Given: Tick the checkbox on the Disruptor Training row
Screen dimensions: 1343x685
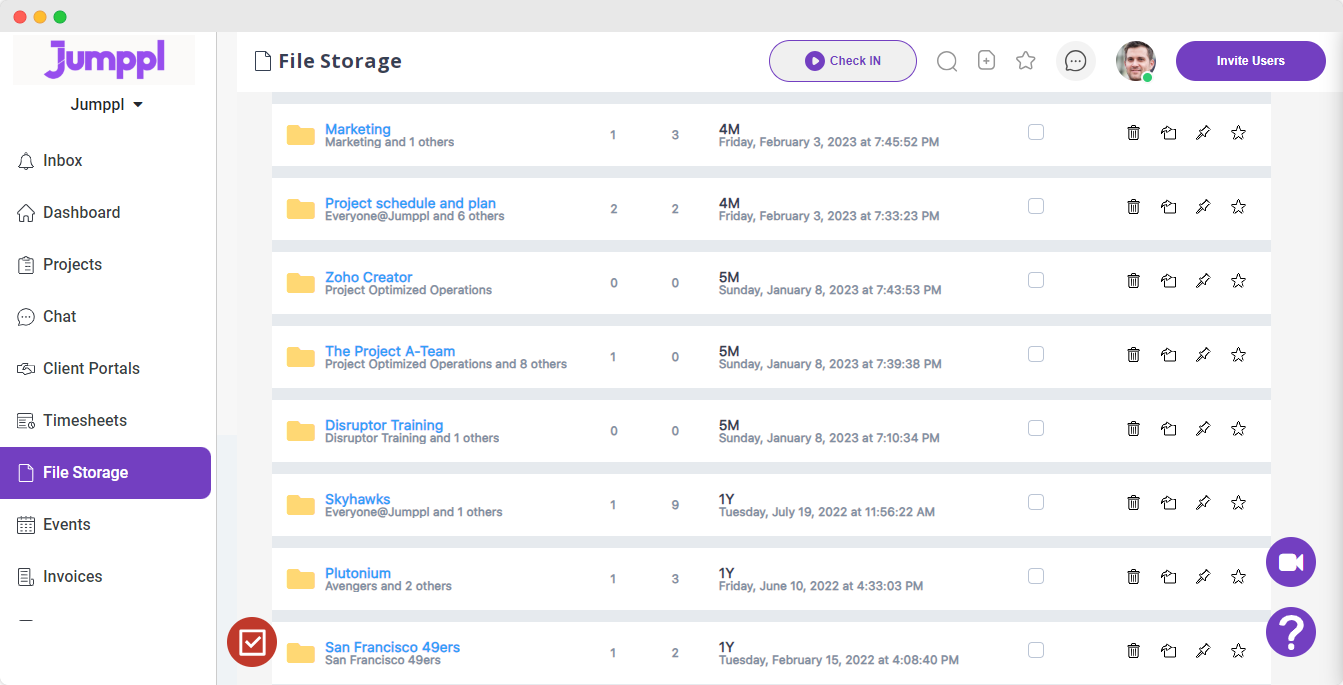Looking at the screenshot, I should click(x=1035, y=428).
